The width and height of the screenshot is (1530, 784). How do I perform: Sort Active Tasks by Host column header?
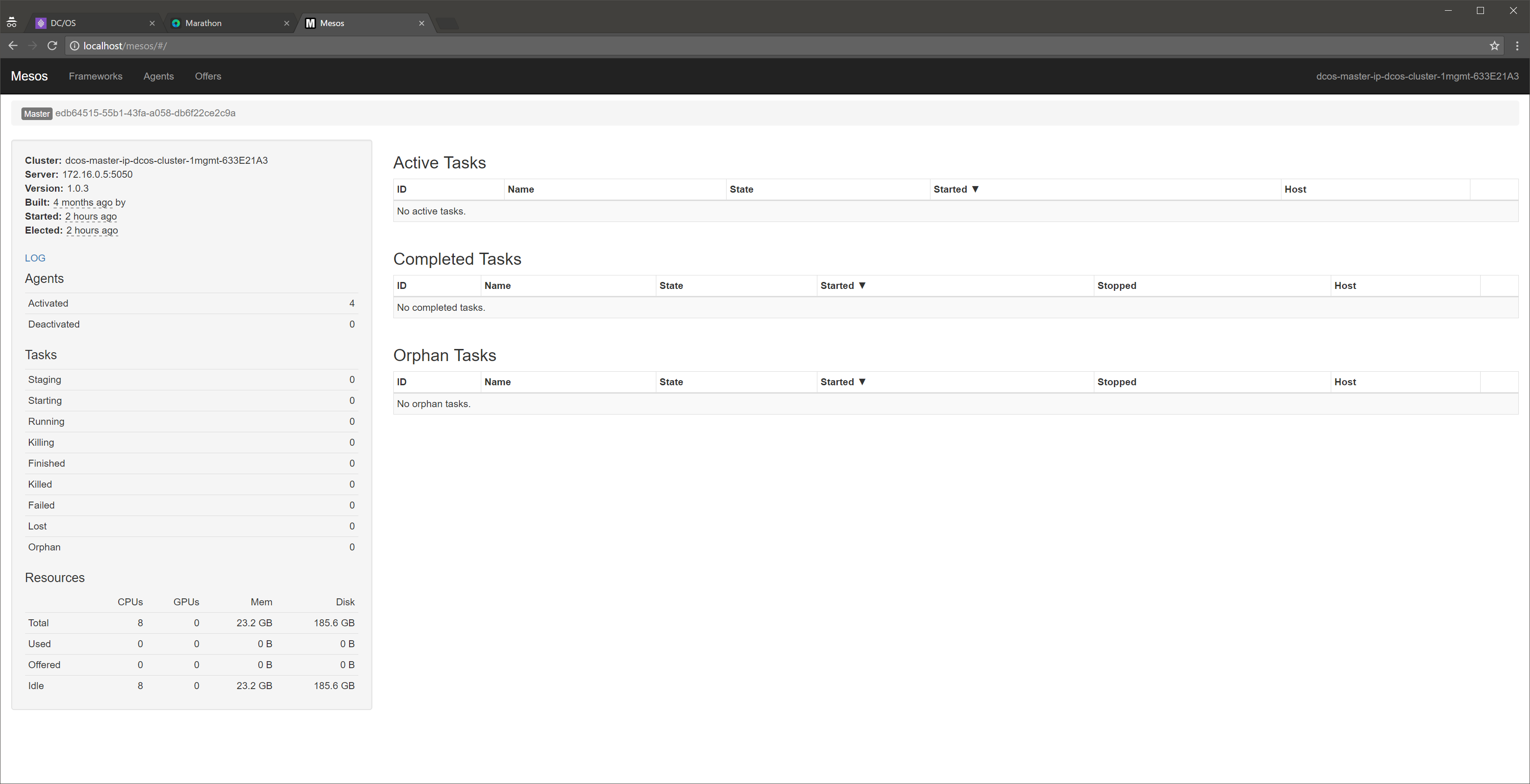(x=1295, y=189)
